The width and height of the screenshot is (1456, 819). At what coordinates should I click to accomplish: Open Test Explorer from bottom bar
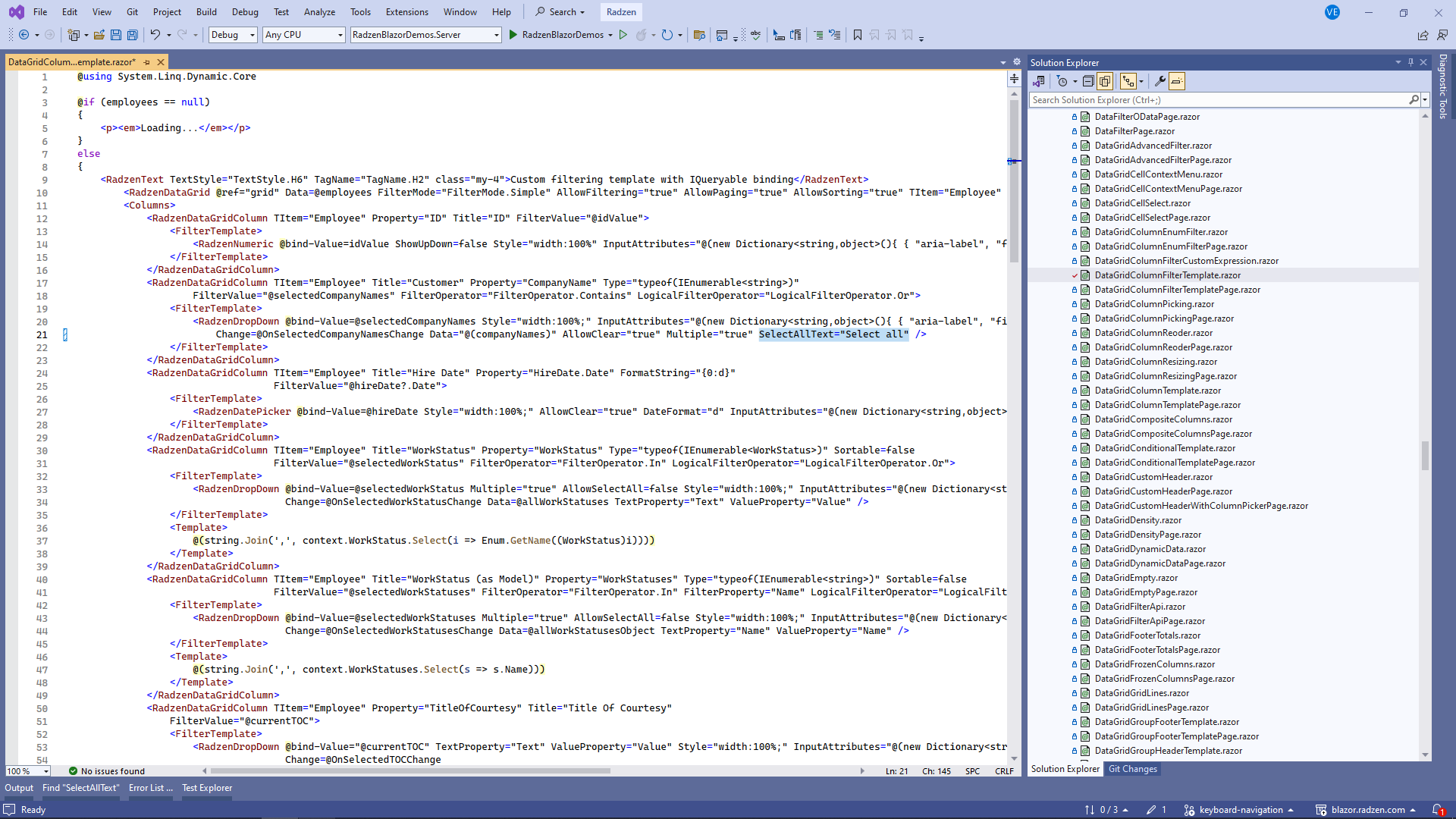tap(206, 788)
